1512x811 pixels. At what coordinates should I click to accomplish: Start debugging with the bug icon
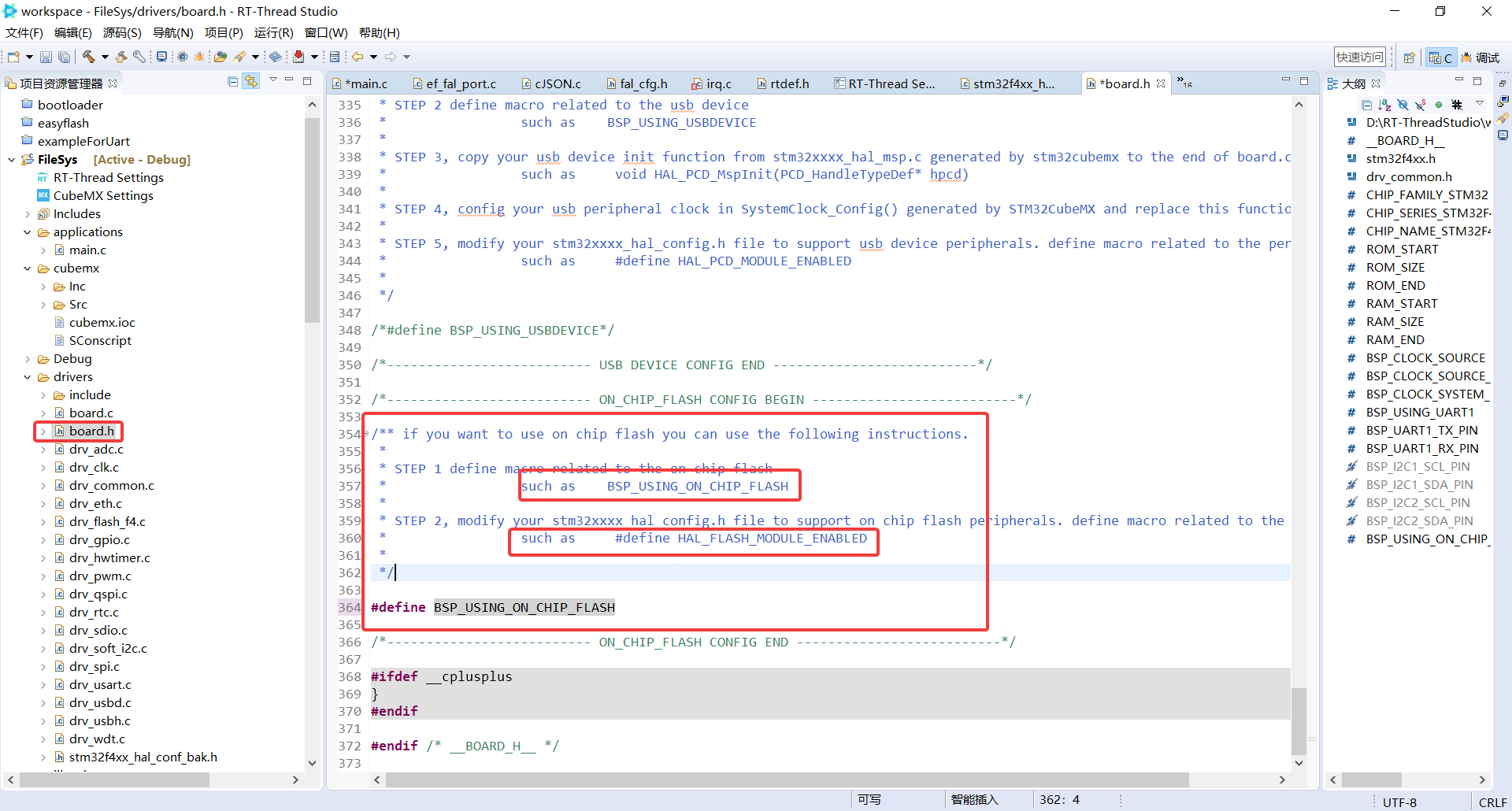(199, 56)
